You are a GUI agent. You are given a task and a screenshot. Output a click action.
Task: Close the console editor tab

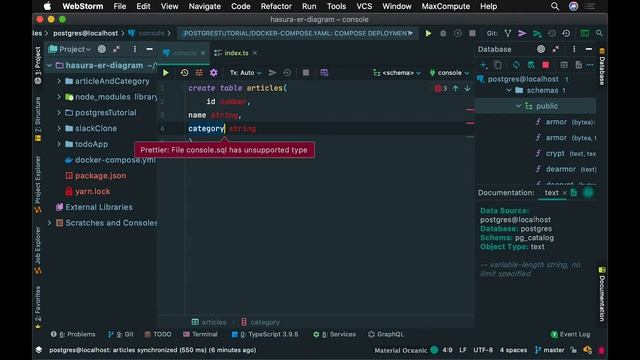pos(203,53)
